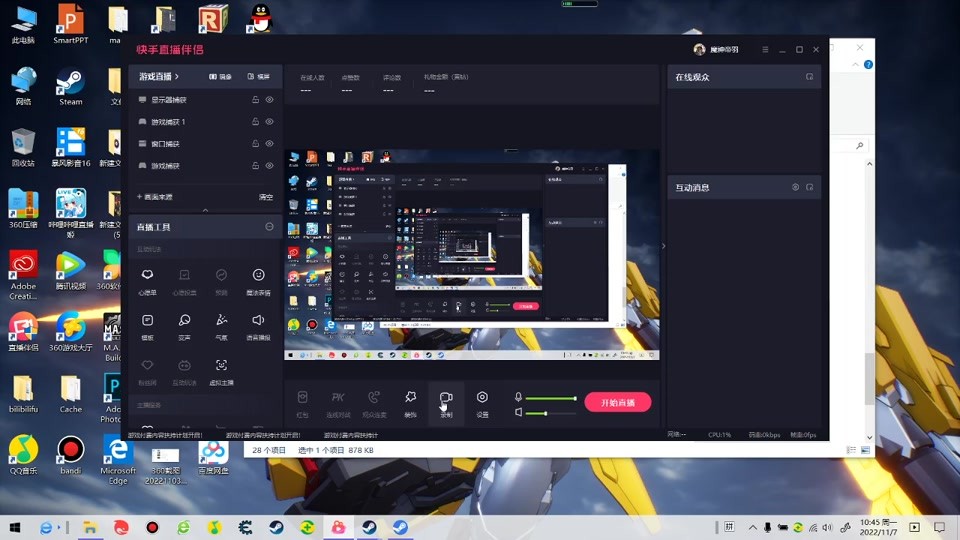Screen dimensions: 960x540
Task: Click the search icon in Explorer window
Action: [x=860, y=145]
